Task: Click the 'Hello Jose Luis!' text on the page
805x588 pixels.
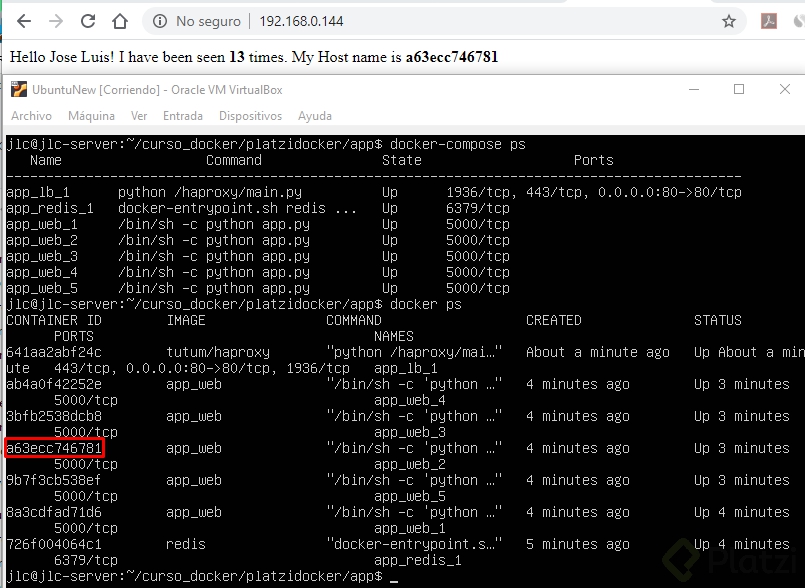Action: 62,57
